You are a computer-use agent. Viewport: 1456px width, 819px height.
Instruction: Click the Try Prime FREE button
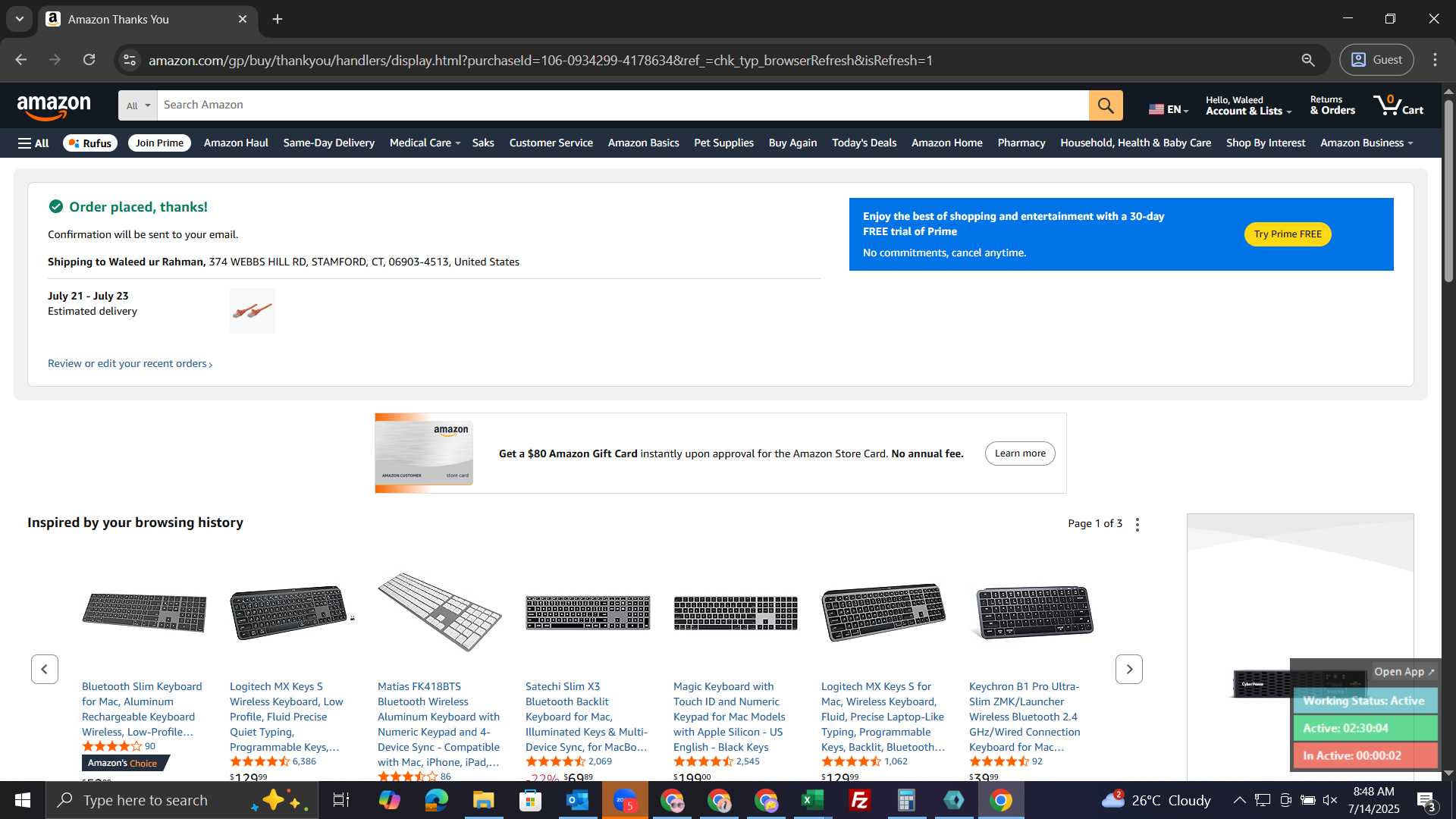pyautogui.click(x=1287, y=234)
